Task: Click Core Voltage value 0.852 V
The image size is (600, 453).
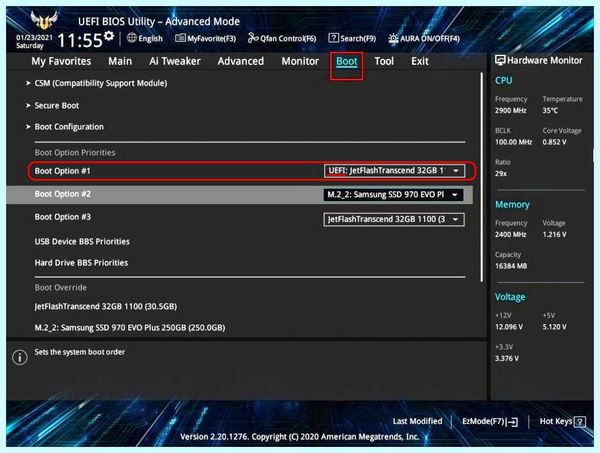Action: (554, 142)
